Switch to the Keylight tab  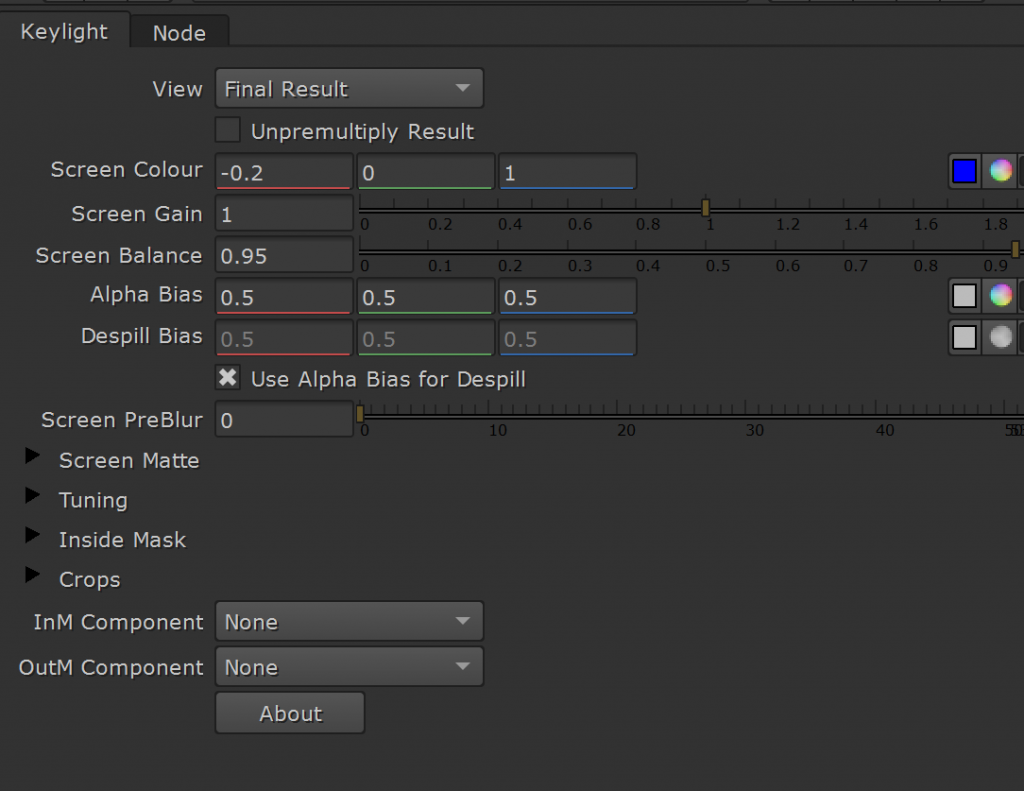[64, 31]
